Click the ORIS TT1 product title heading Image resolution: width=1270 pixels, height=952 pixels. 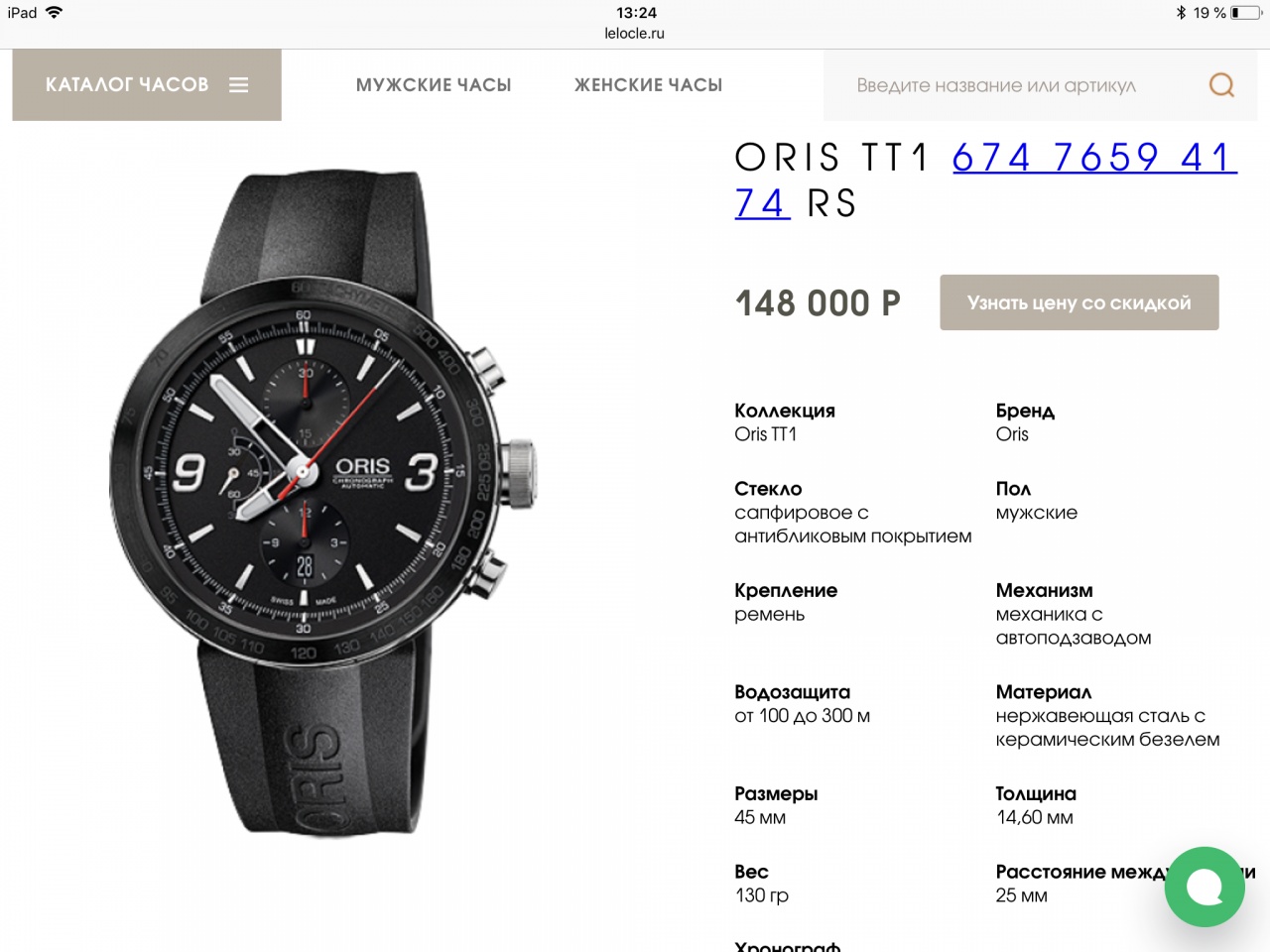829,158
